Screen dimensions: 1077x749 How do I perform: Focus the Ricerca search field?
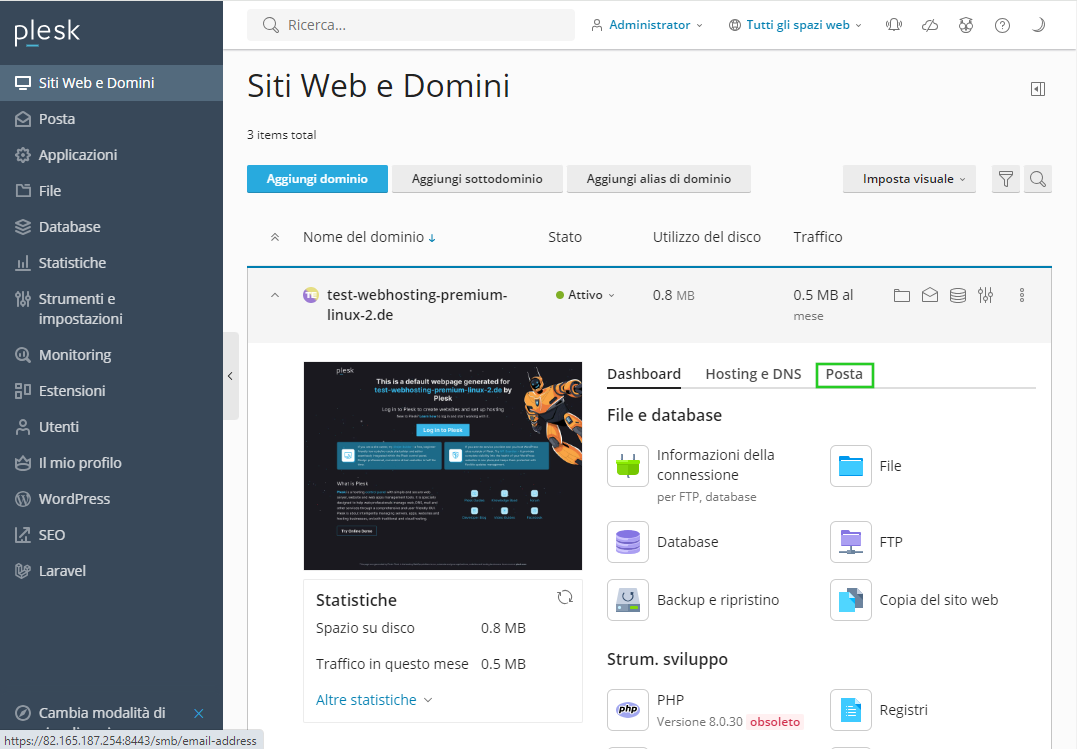pos(411,25)
